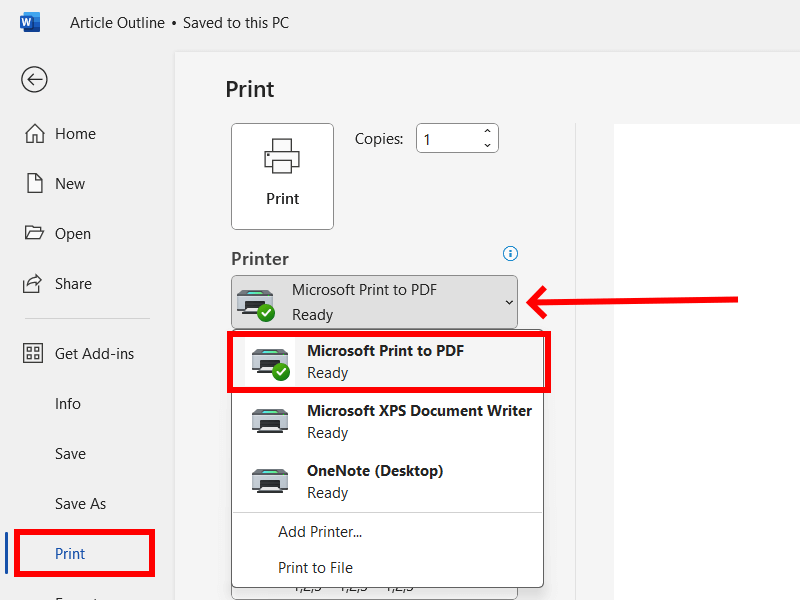800x600 pixels.
Task: Click the New document icon
Action: (x=34, y=183)
